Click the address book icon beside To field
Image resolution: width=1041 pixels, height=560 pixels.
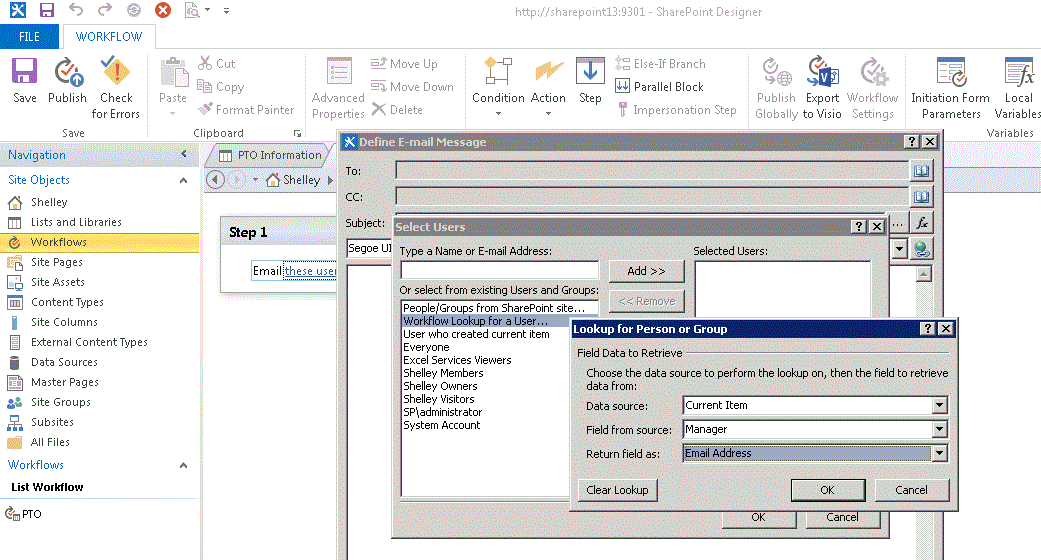point(921,171)
